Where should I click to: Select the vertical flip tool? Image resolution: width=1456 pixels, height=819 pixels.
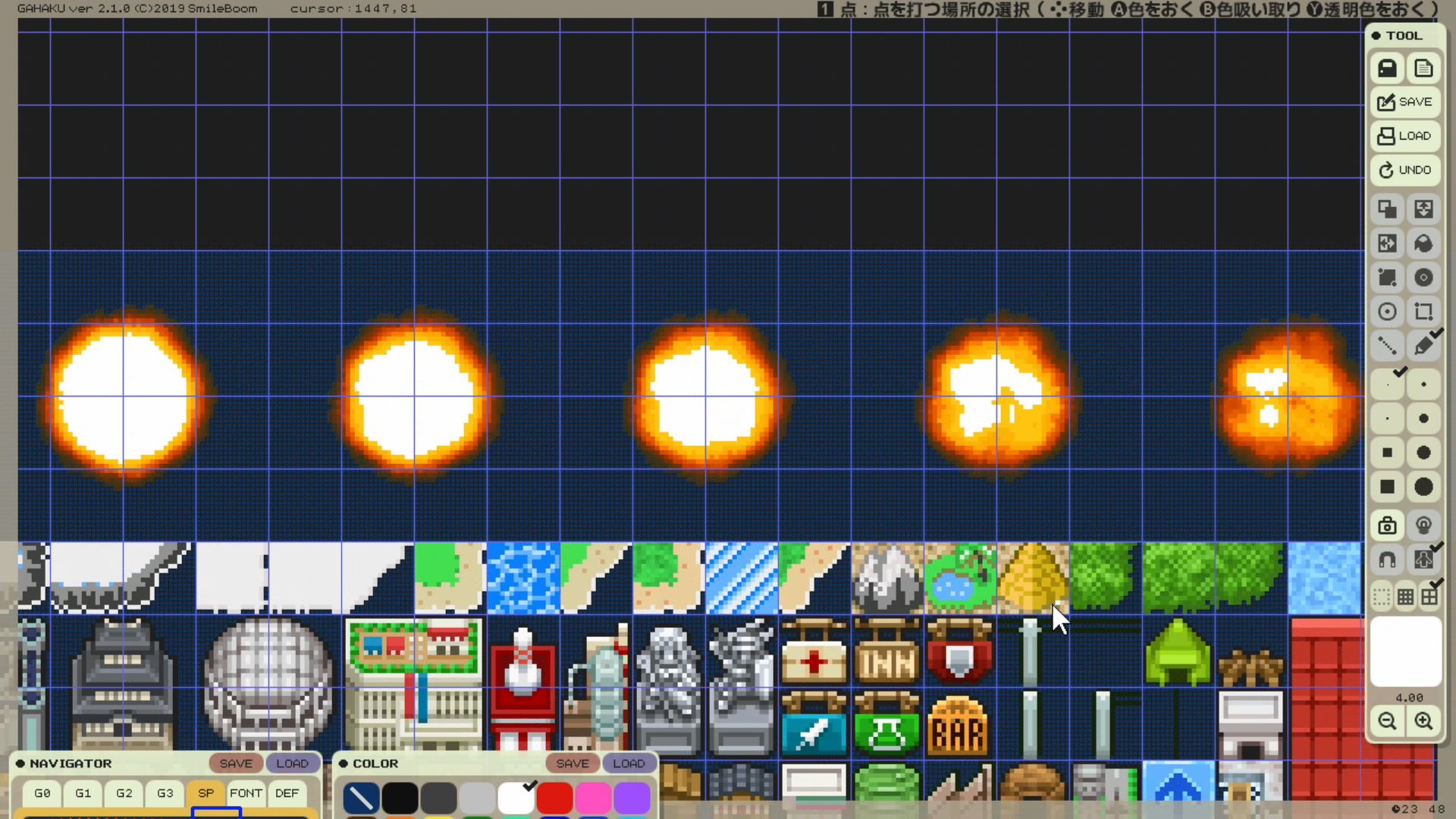pos(1423,209)
